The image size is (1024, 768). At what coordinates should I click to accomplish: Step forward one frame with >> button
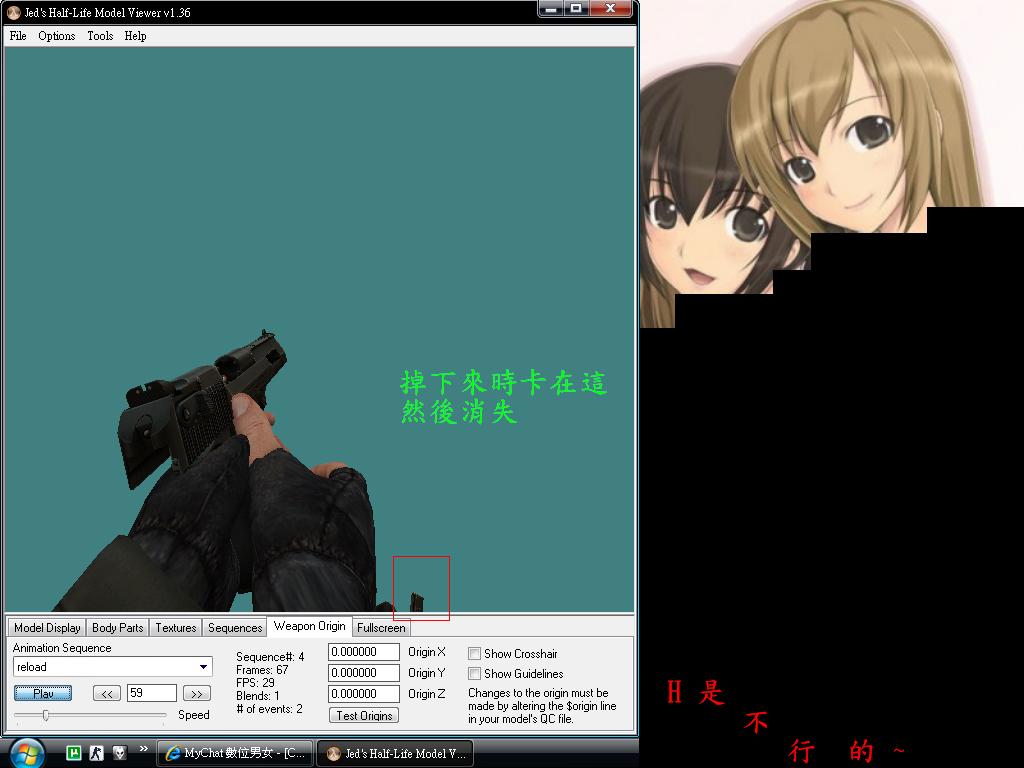click(197, 694)
